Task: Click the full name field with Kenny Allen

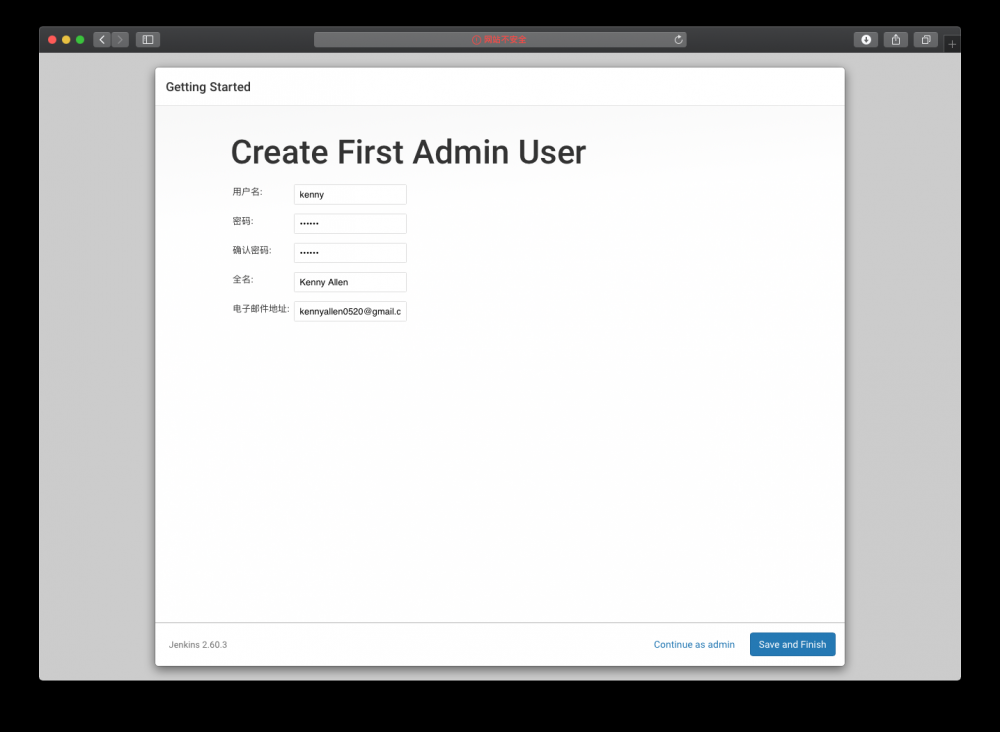Action: pyautogui.click(x=350, y=282)
